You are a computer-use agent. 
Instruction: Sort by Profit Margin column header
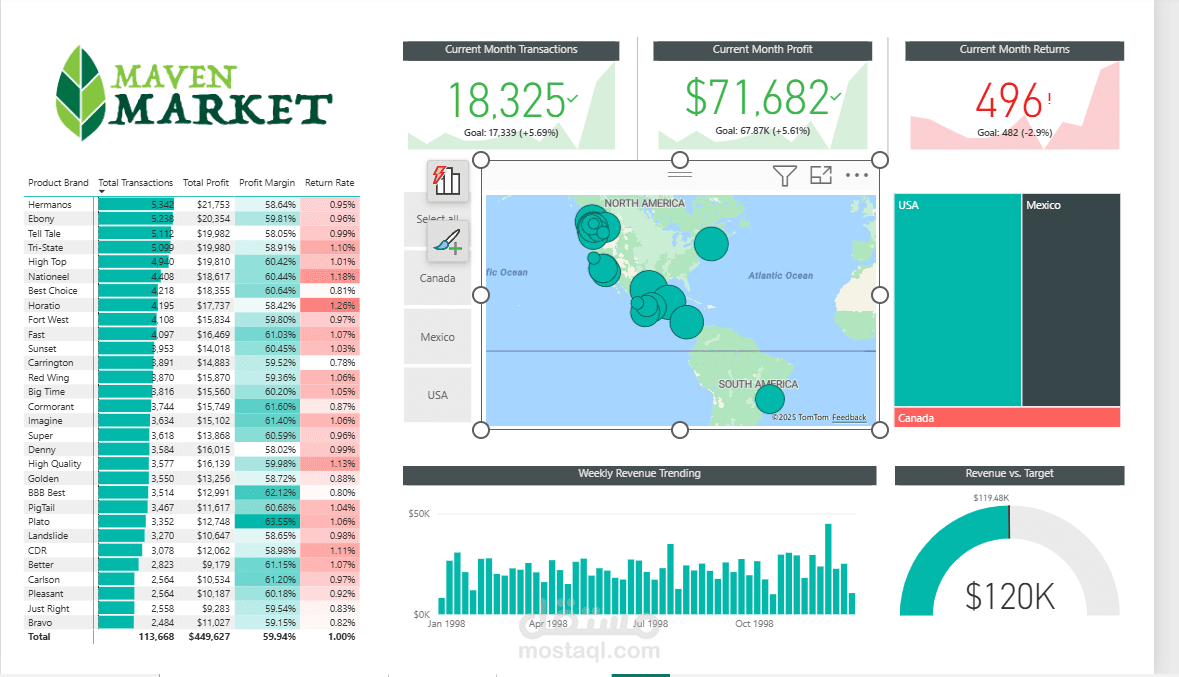click(267, 183)
